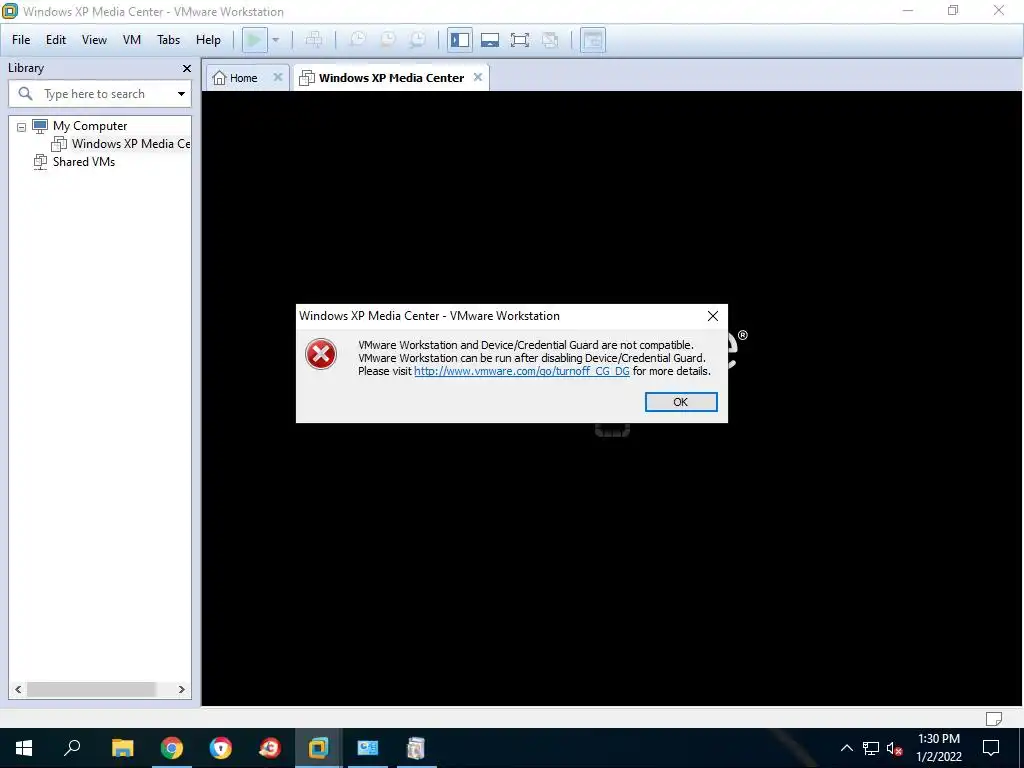Click OK in the error dialog
Image resolution: width=1024 pixels, height=768 pixels.
coord(680,402)
